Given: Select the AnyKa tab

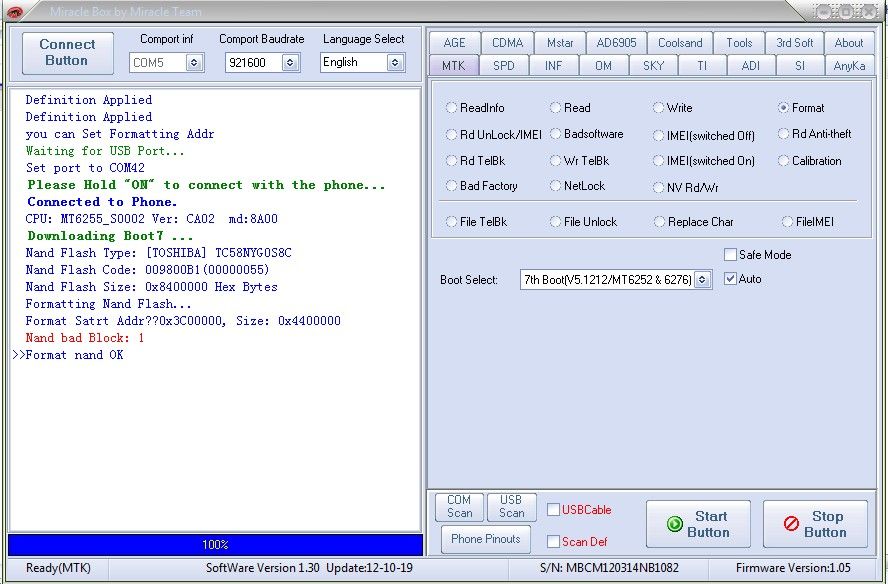Looking at the screenshot, I should pyautogui.click(x=849, y=66).
